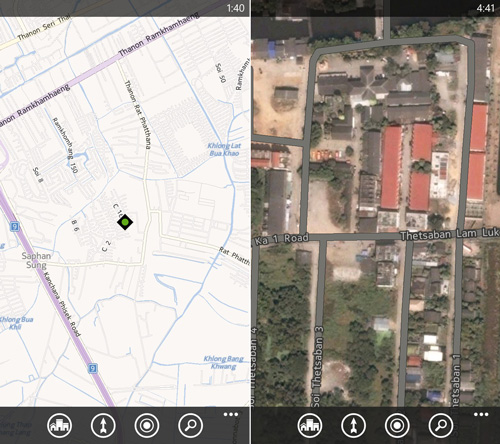500x444 pixels.
Task: Tap the highway 9 shield near Saphan Sung
Action: coord(14,227)
